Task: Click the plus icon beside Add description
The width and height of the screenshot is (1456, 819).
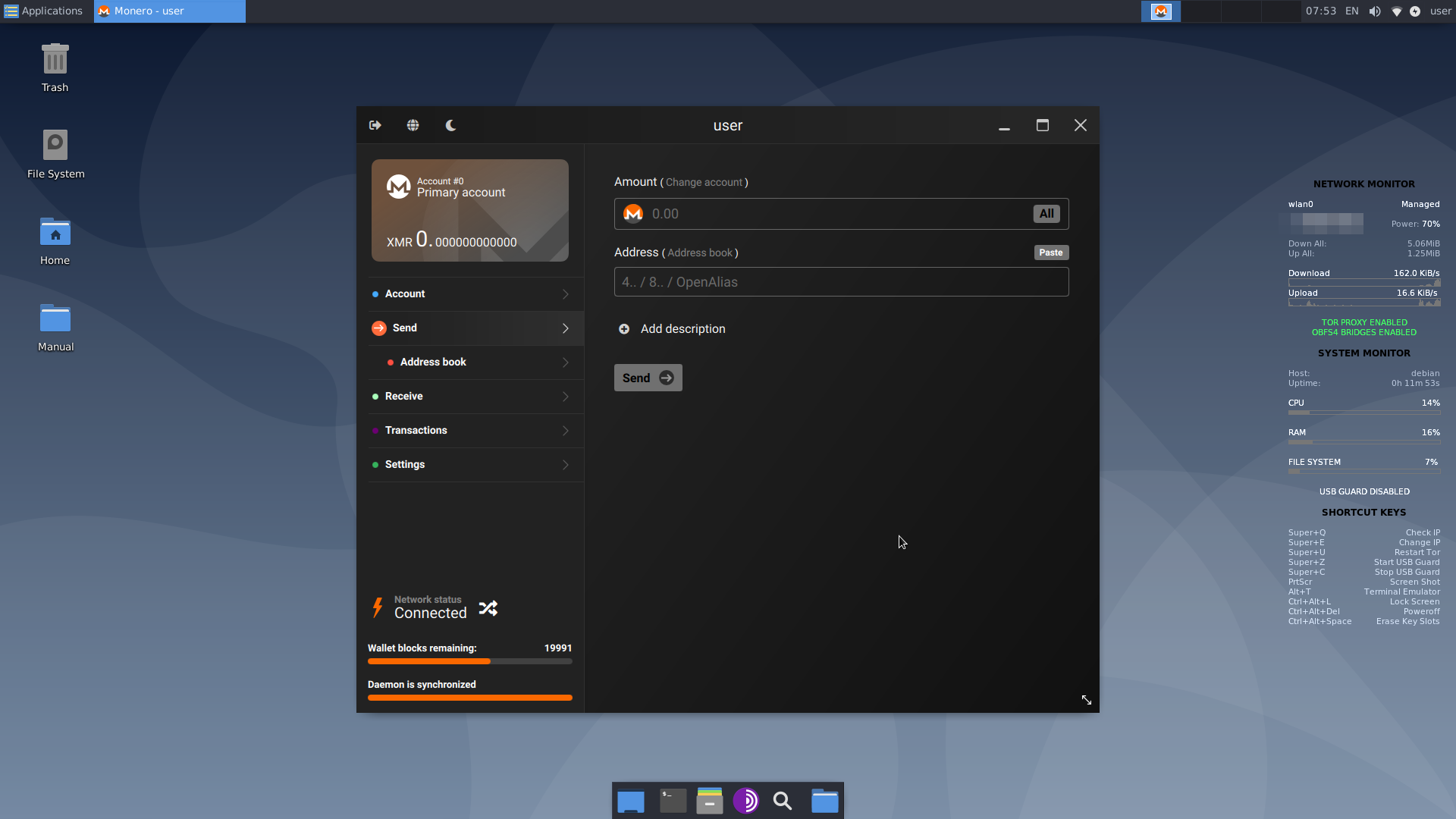Action: 624,328
